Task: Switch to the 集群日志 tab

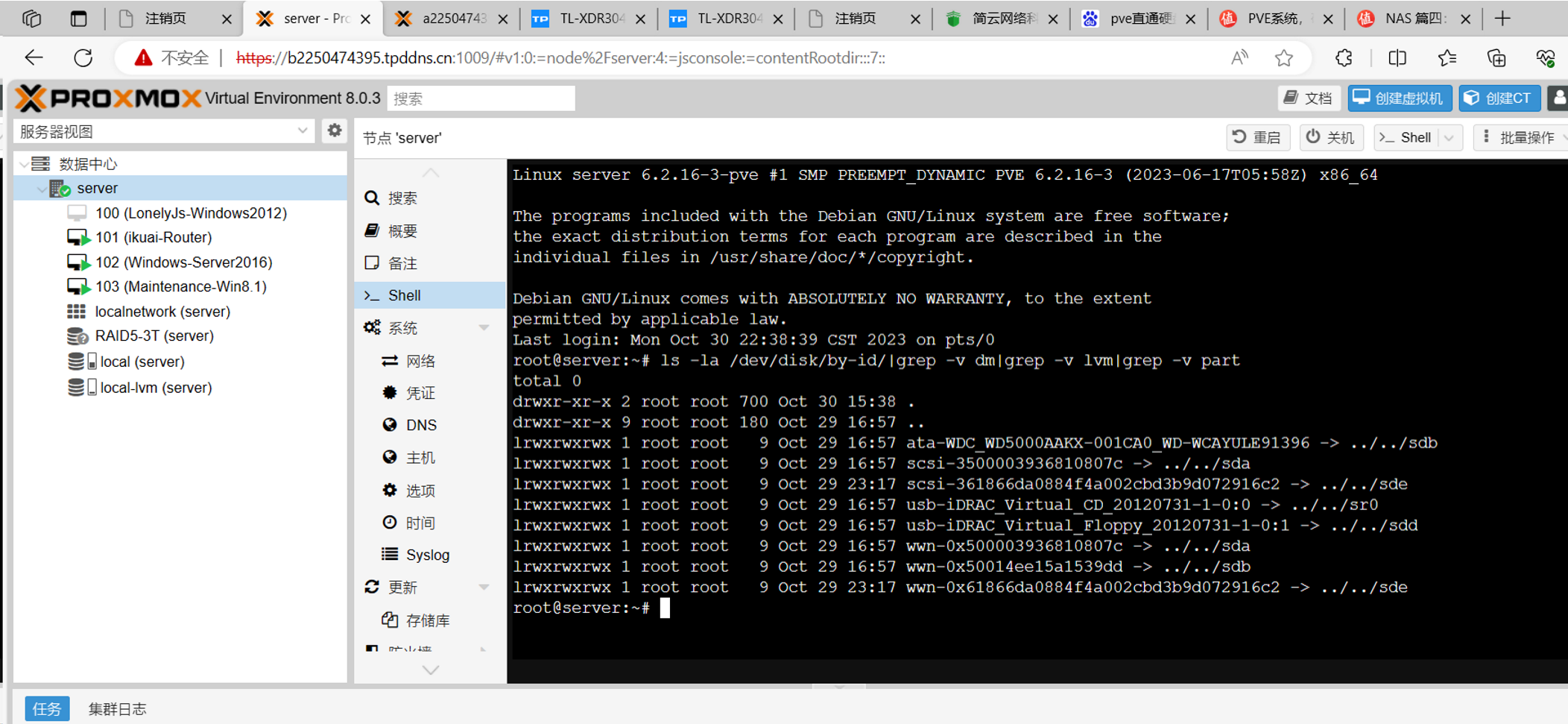Action: click(x=117, y=708)
